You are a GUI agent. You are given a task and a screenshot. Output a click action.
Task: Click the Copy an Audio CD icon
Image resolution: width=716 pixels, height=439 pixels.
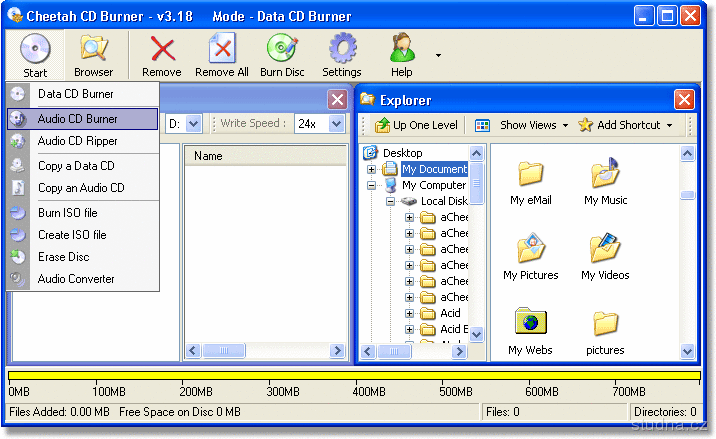[x=18, y=188]
